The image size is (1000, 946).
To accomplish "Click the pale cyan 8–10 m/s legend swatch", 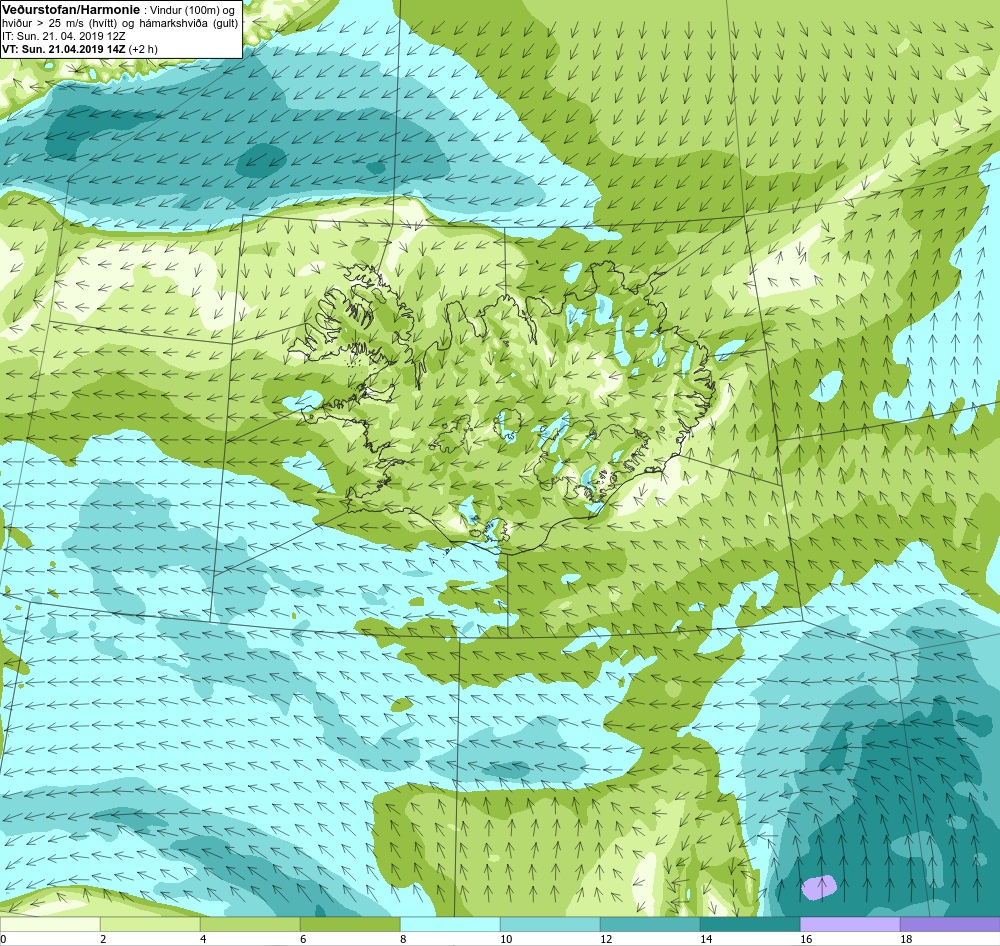I will pos(450,924).
